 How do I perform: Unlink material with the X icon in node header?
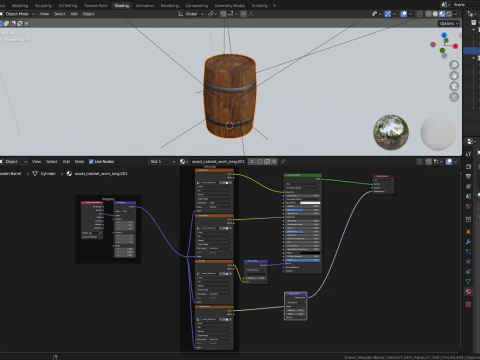pos(274,161)
